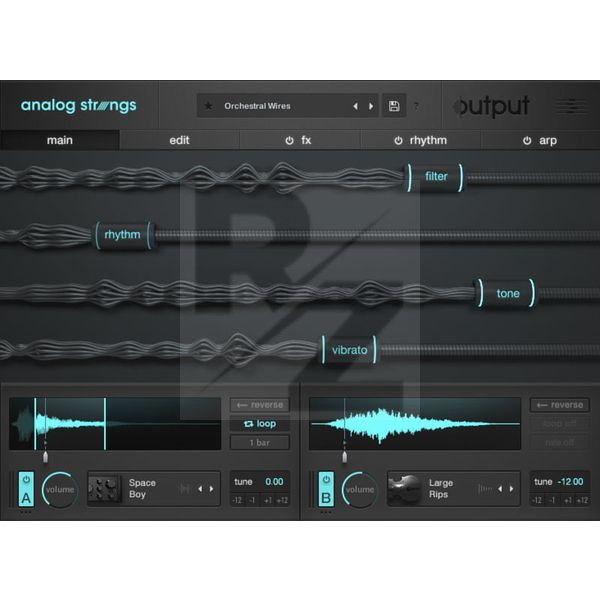Select previous source for Large Rips layer
This screenshot has width=600, height=600.
(500, 489)
